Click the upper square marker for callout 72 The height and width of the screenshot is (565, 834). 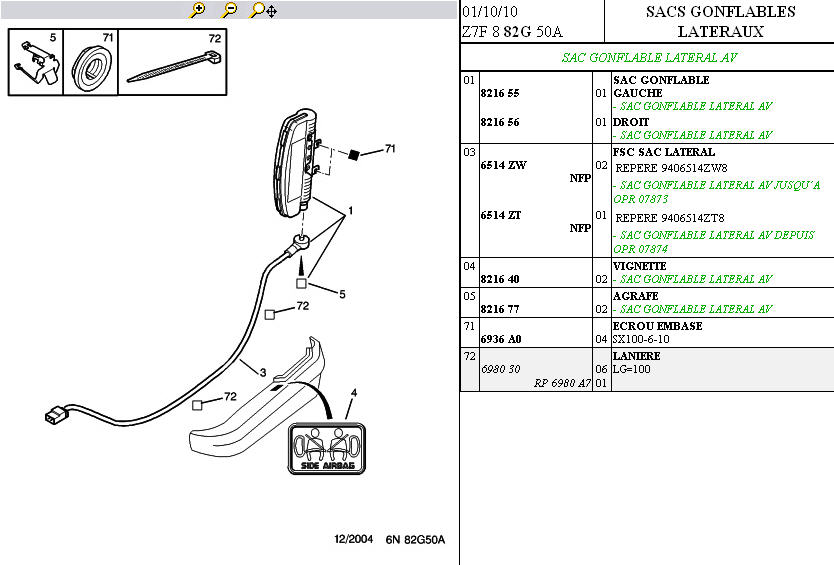pyautogui.click(x=269, y=314)
